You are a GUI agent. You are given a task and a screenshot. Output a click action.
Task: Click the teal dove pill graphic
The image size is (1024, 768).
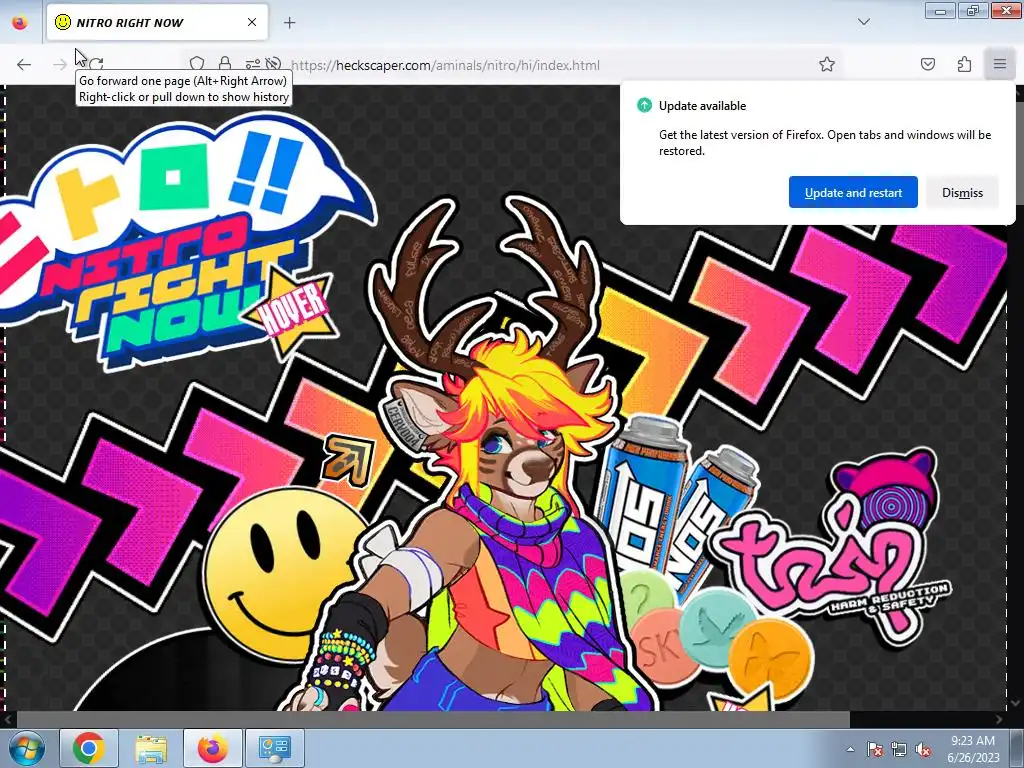click(716, 626)
